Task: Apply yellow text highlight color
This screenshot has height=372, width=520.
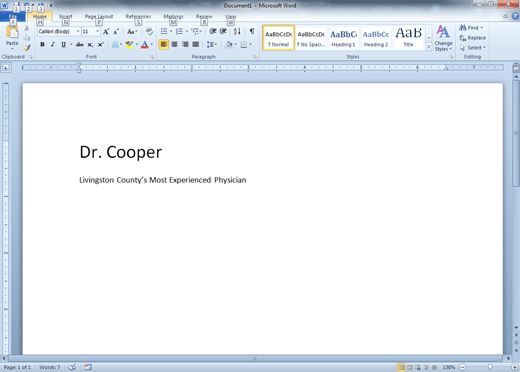Action: click(129, 44)
